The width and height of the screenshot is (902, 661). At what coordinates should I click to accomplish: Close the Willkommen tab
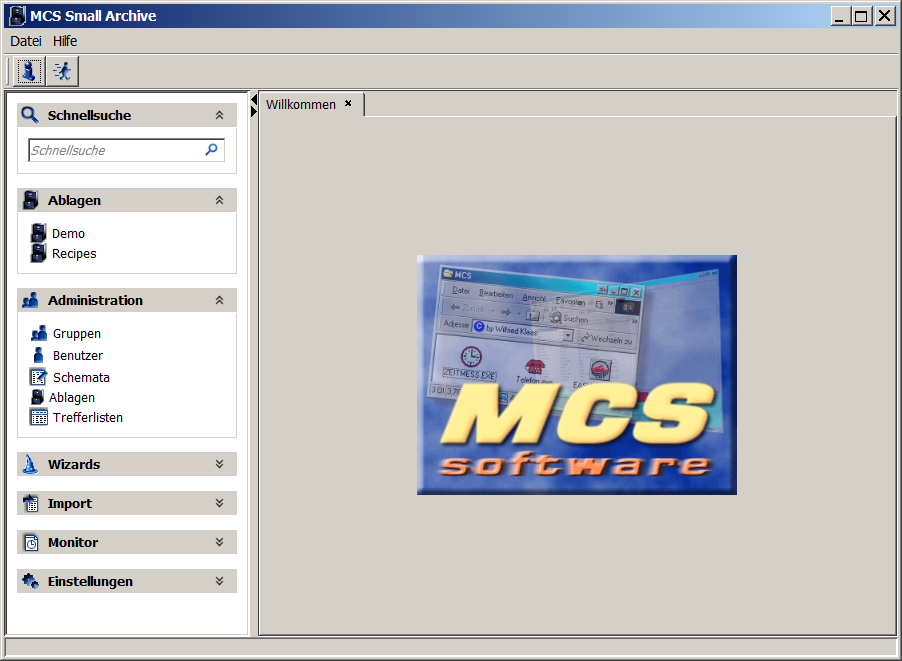(348, 103)
